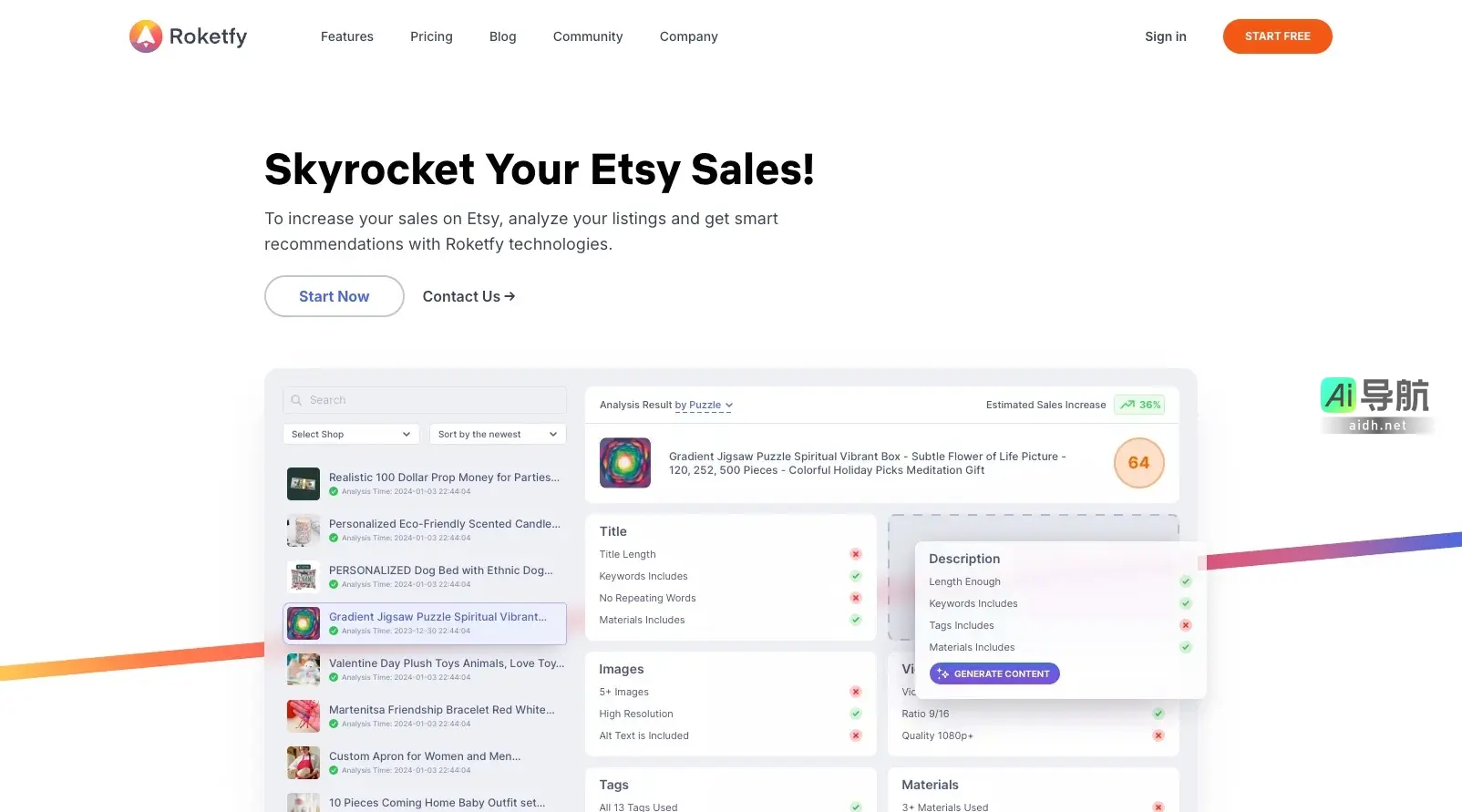This screenshot has height=812, width=1462.
Task: Select Realistic 100 Dollar Prop Money listing
Action: click(x=425, y=483)
